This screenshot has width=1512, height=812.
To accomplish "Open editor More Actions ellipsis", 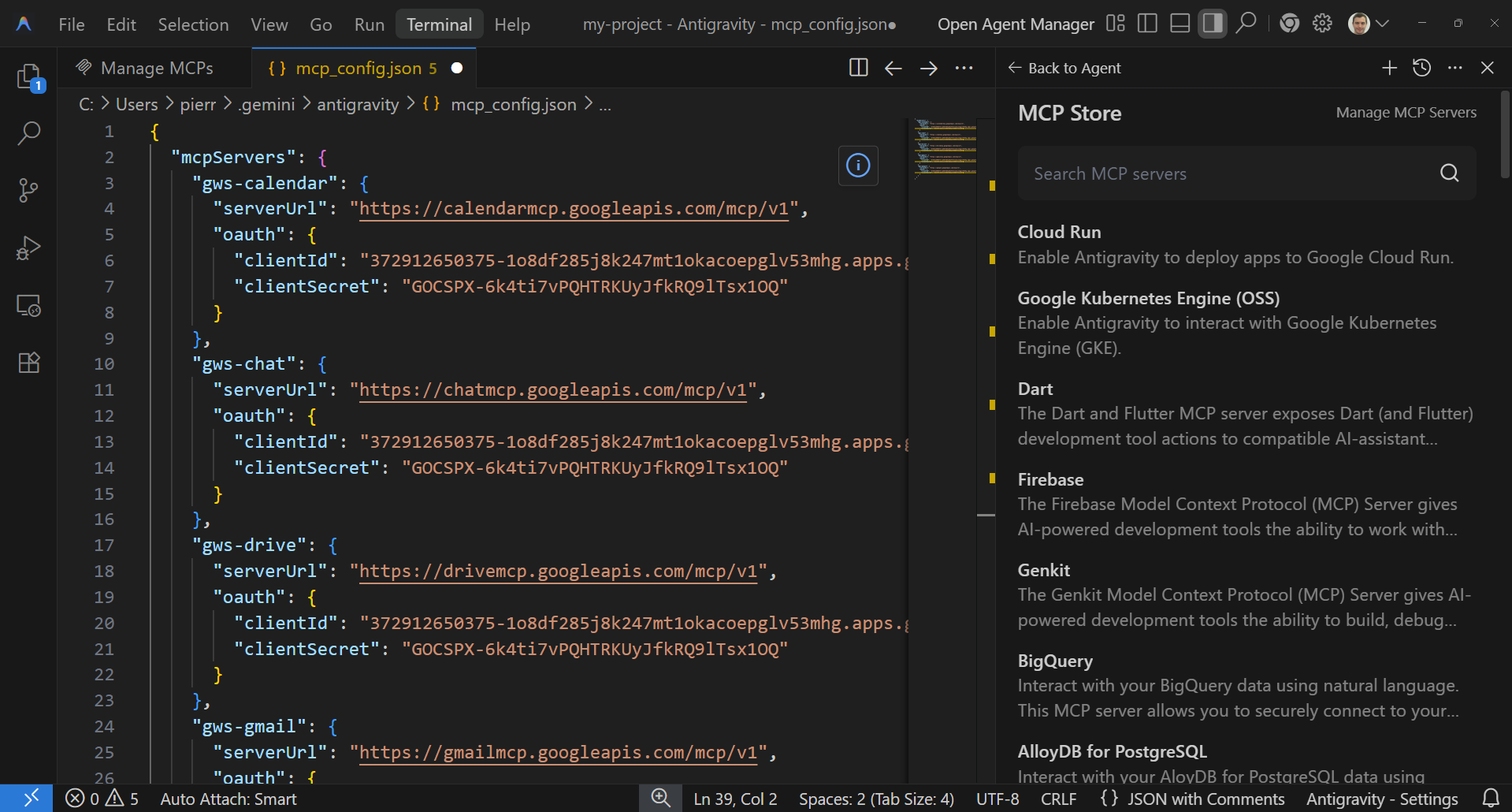I will pyautogui.click(x=964, y=69).
